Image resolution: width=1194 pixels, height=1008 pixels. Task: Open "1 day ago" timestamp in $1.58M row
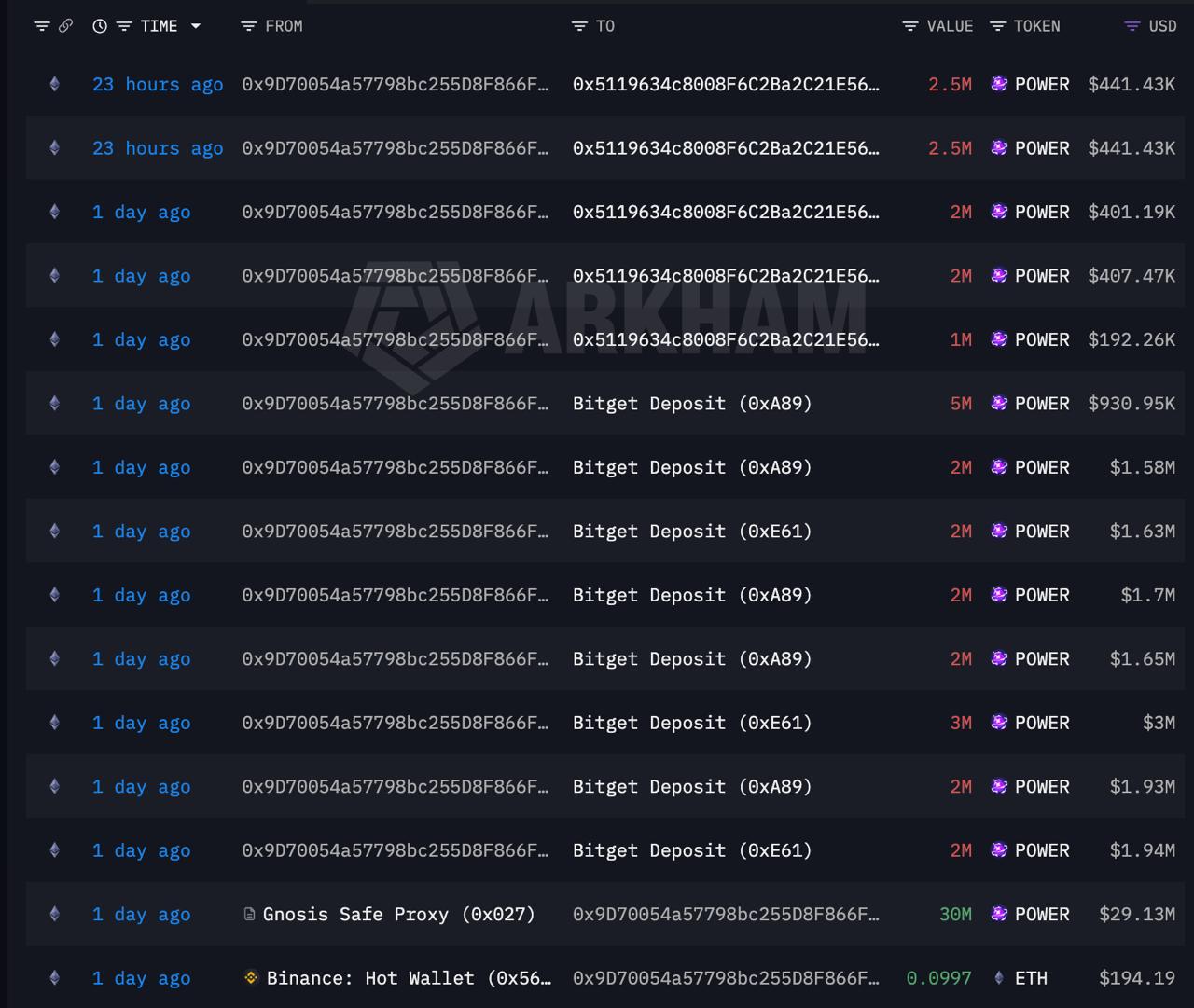142,467
